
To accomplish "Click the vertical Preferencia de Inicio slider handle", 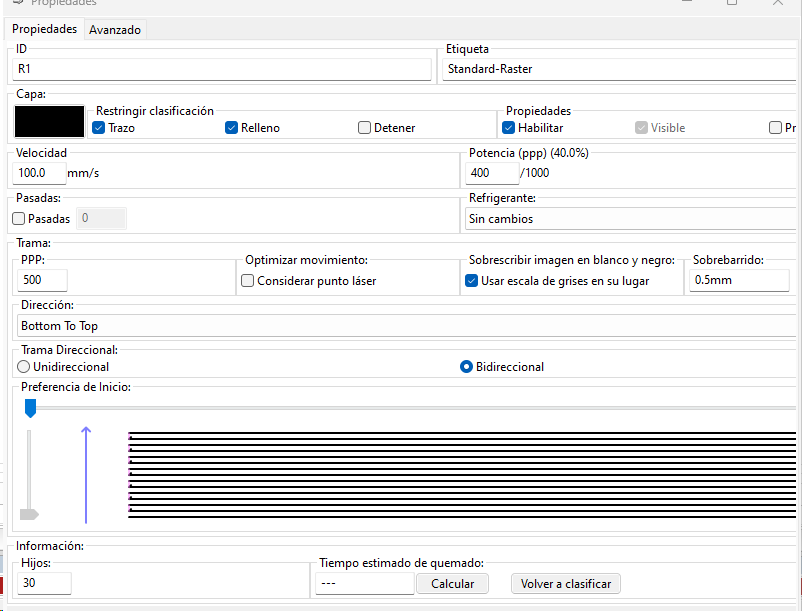I will 29,514.
